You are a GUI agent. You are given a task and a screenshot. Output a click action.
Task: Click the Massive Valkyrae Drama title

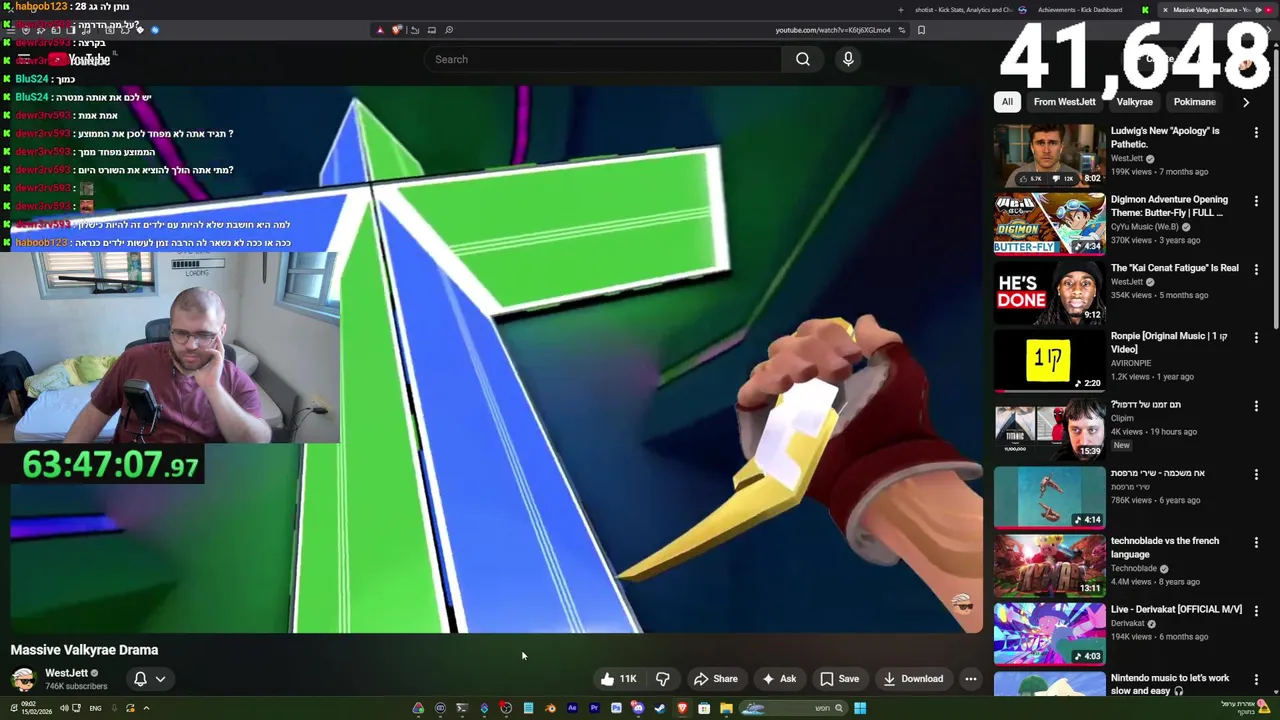(x=84, y=650)
